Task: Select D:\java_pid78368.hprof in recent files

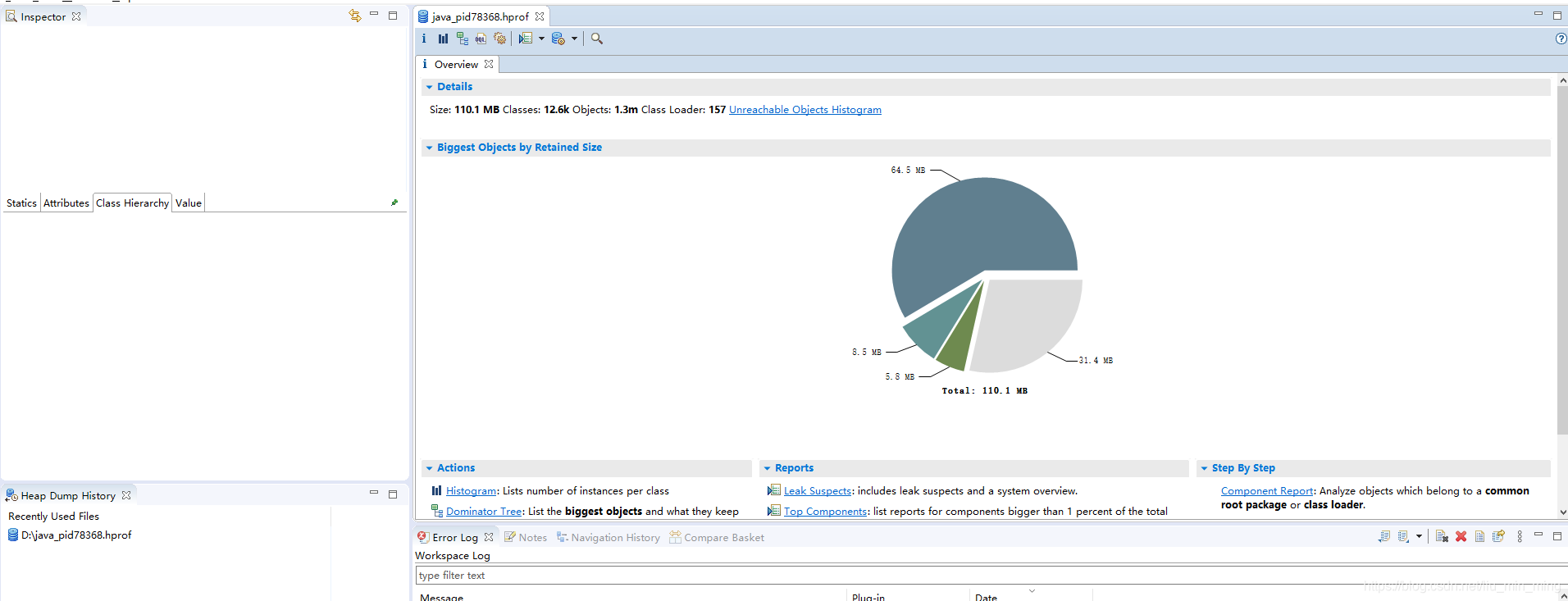Action: 70,535
